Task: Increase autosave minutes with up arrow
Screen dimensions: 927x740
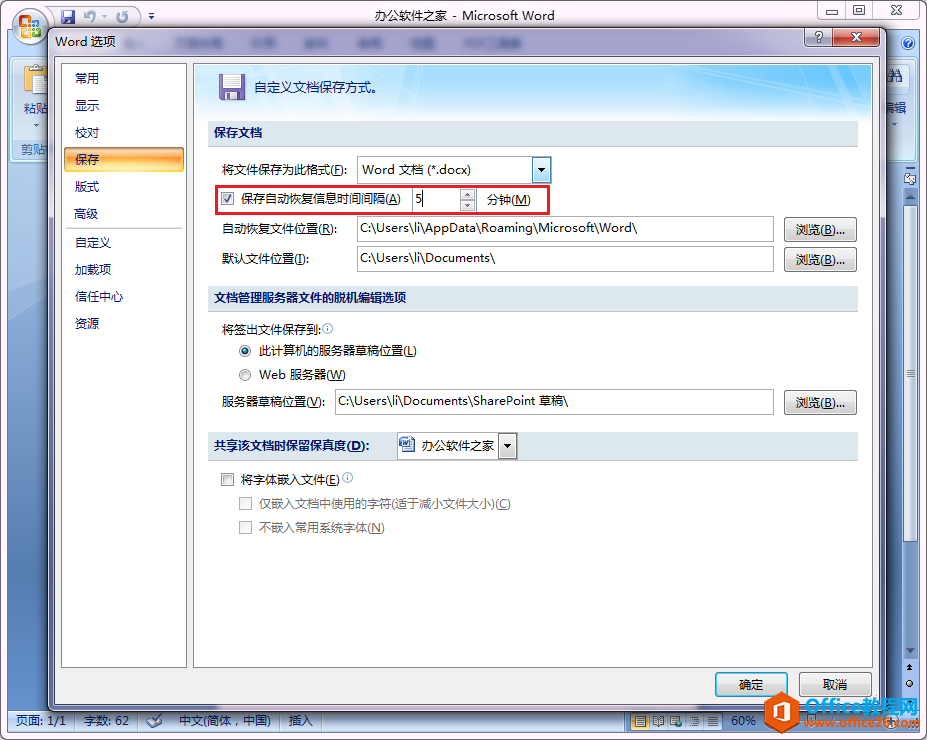Action: pyautogui.click(x=468, y=194)
